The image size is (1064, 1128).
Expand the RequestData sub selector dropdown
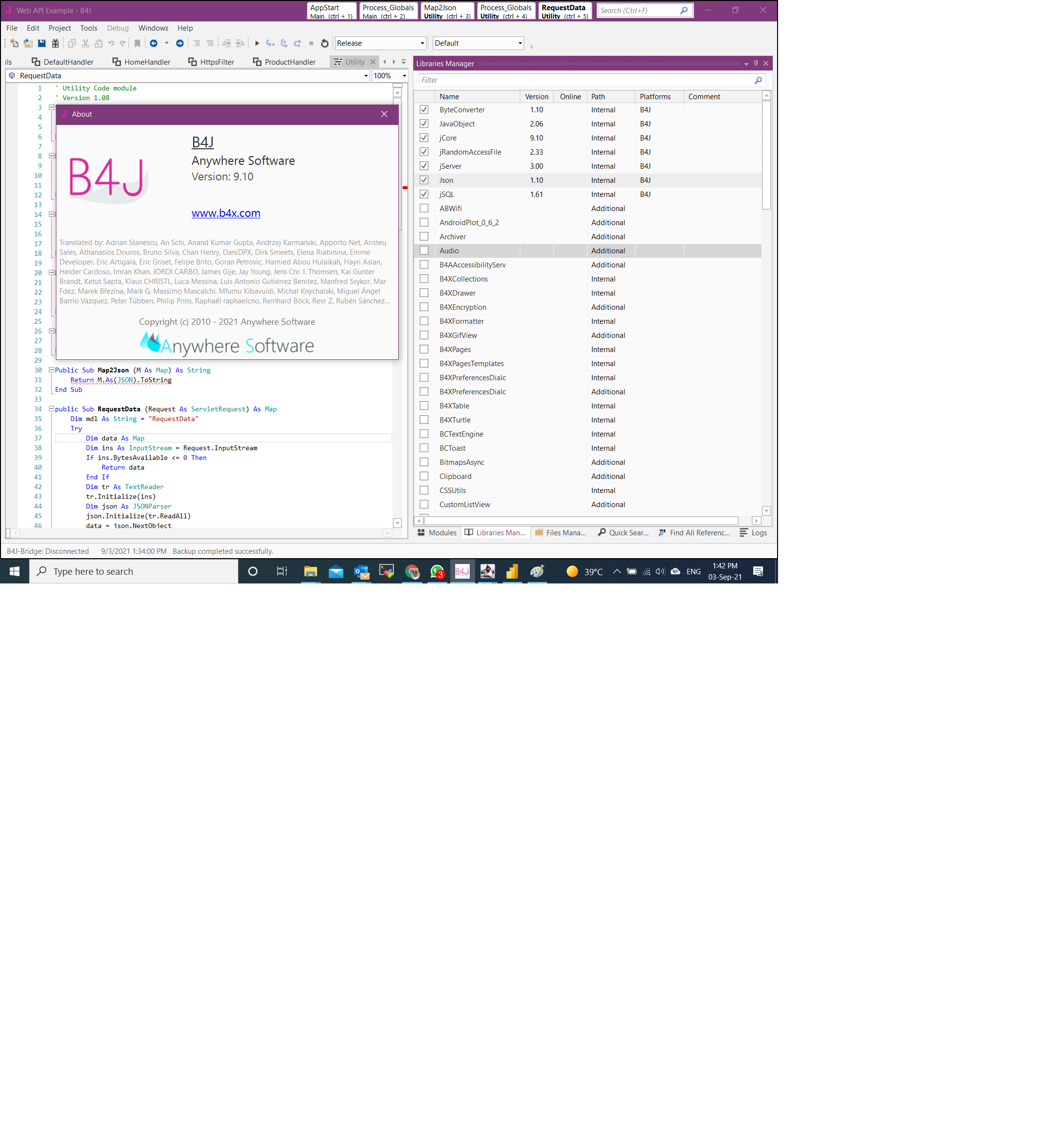point(366,75)
